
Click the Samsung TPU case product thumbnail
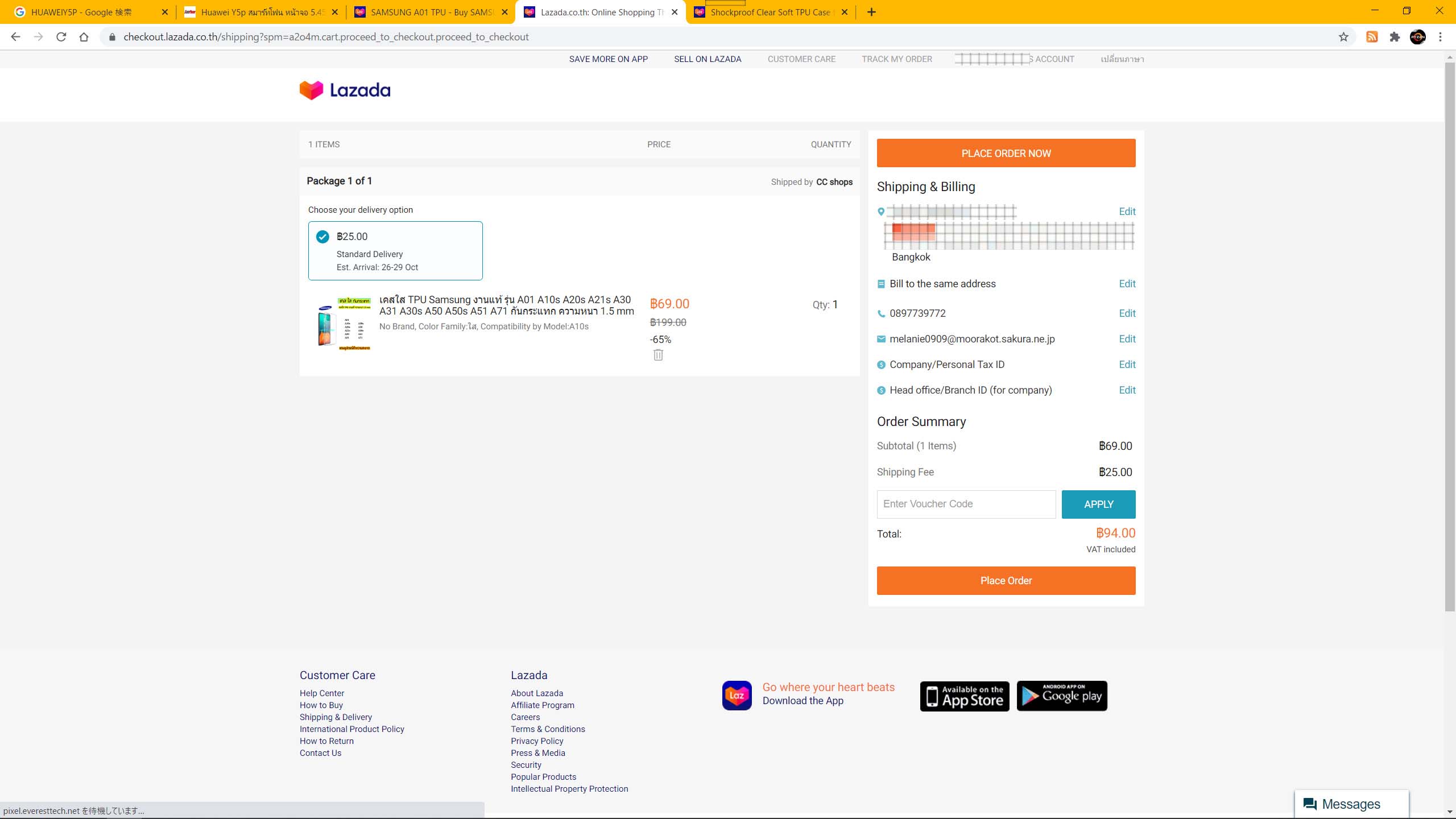click(344, 323)
